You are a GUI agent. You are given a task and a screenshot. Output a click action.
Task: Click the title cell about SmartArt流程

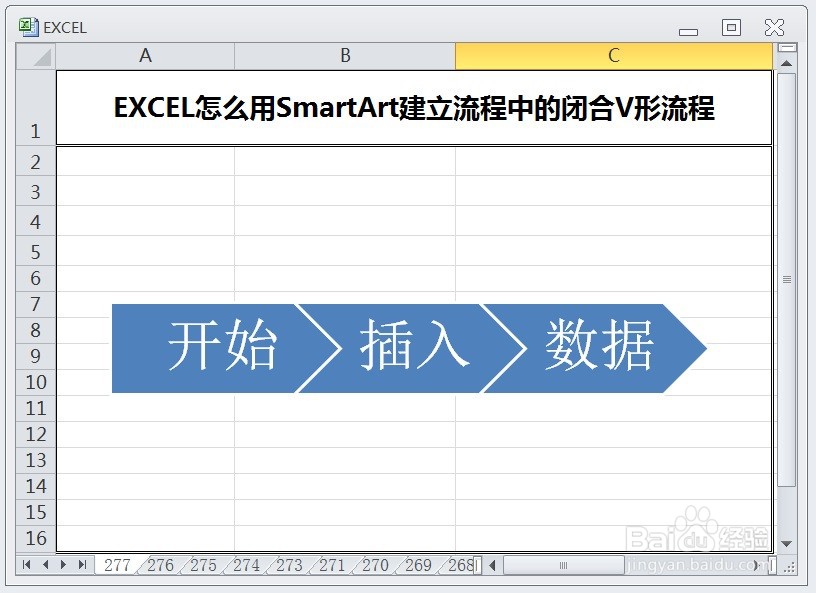click(x=414, y=108)
